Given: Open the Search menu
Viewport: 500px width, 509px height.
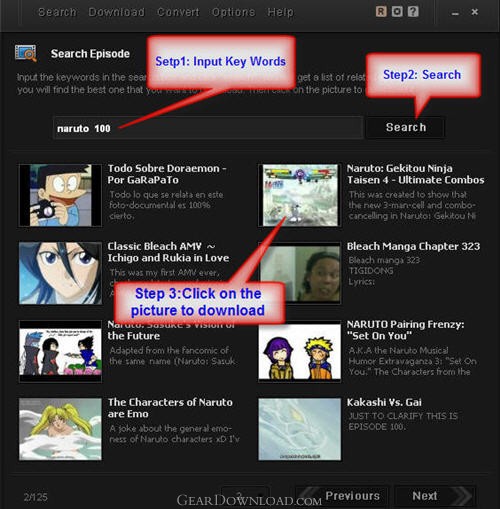Looking at the screenshot, I should (57, 12).
